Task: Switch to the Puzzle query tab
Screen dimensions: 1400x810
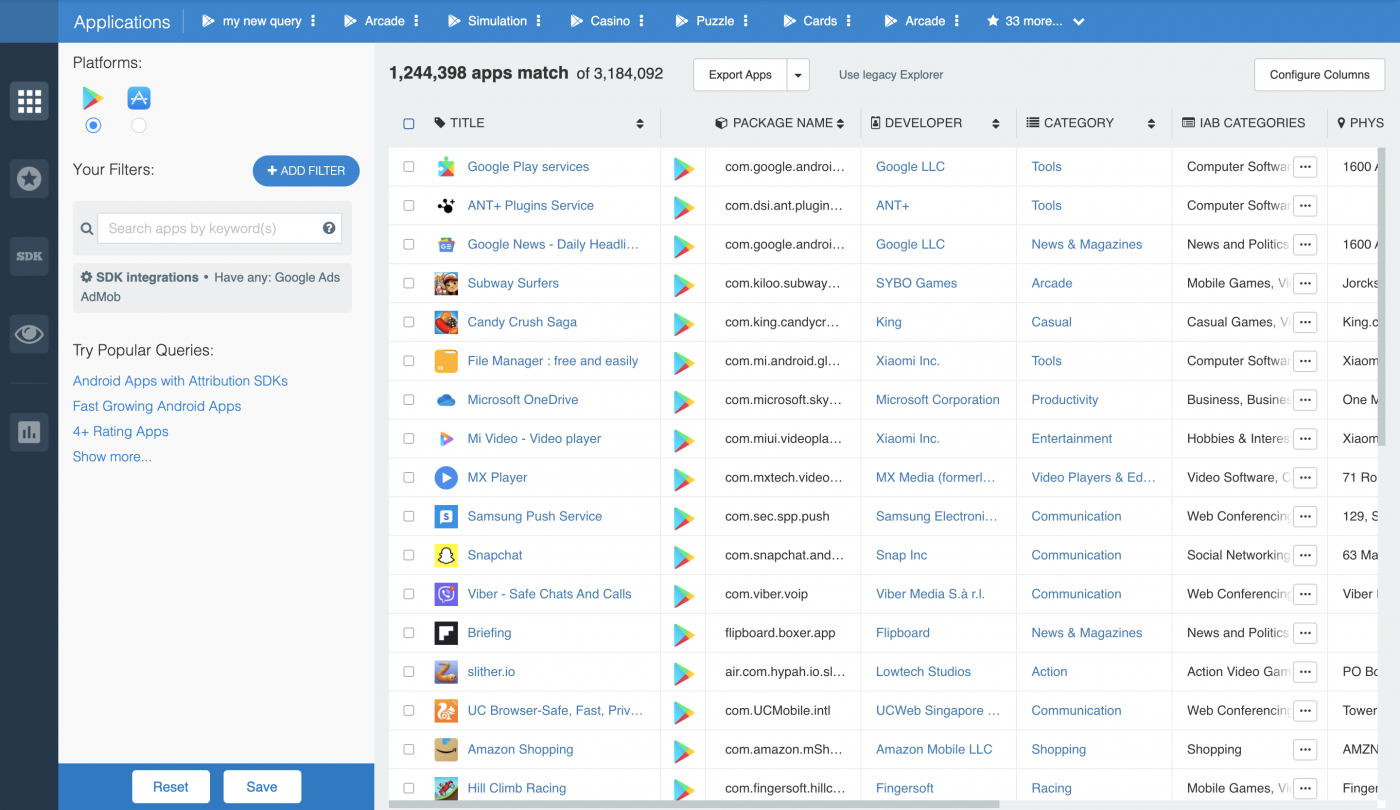Action: pos(705,21)
